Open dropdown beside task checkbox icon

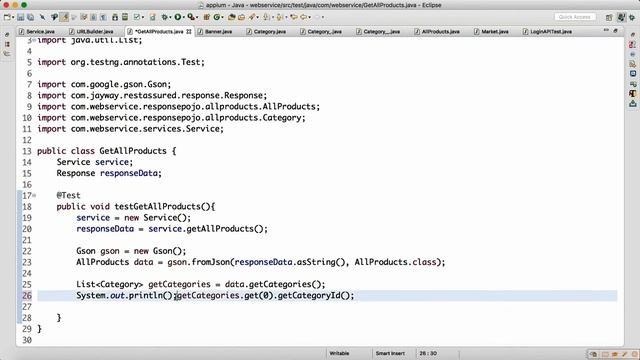143,17
